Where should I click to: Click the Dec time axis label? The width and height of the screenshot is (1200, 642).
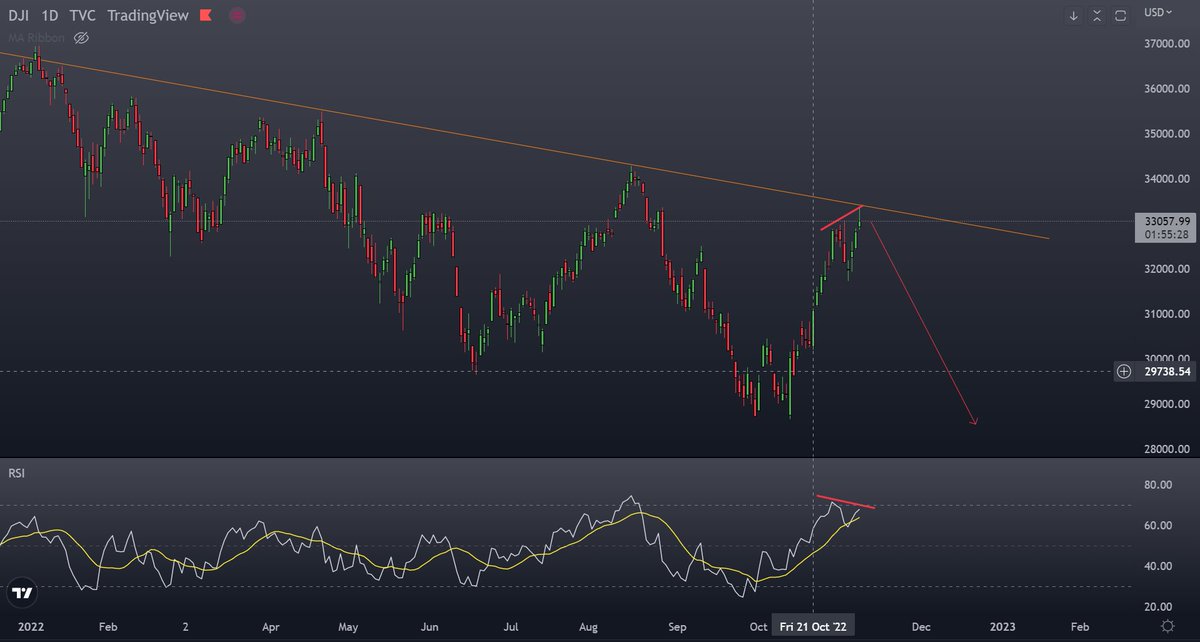point(920,626)
